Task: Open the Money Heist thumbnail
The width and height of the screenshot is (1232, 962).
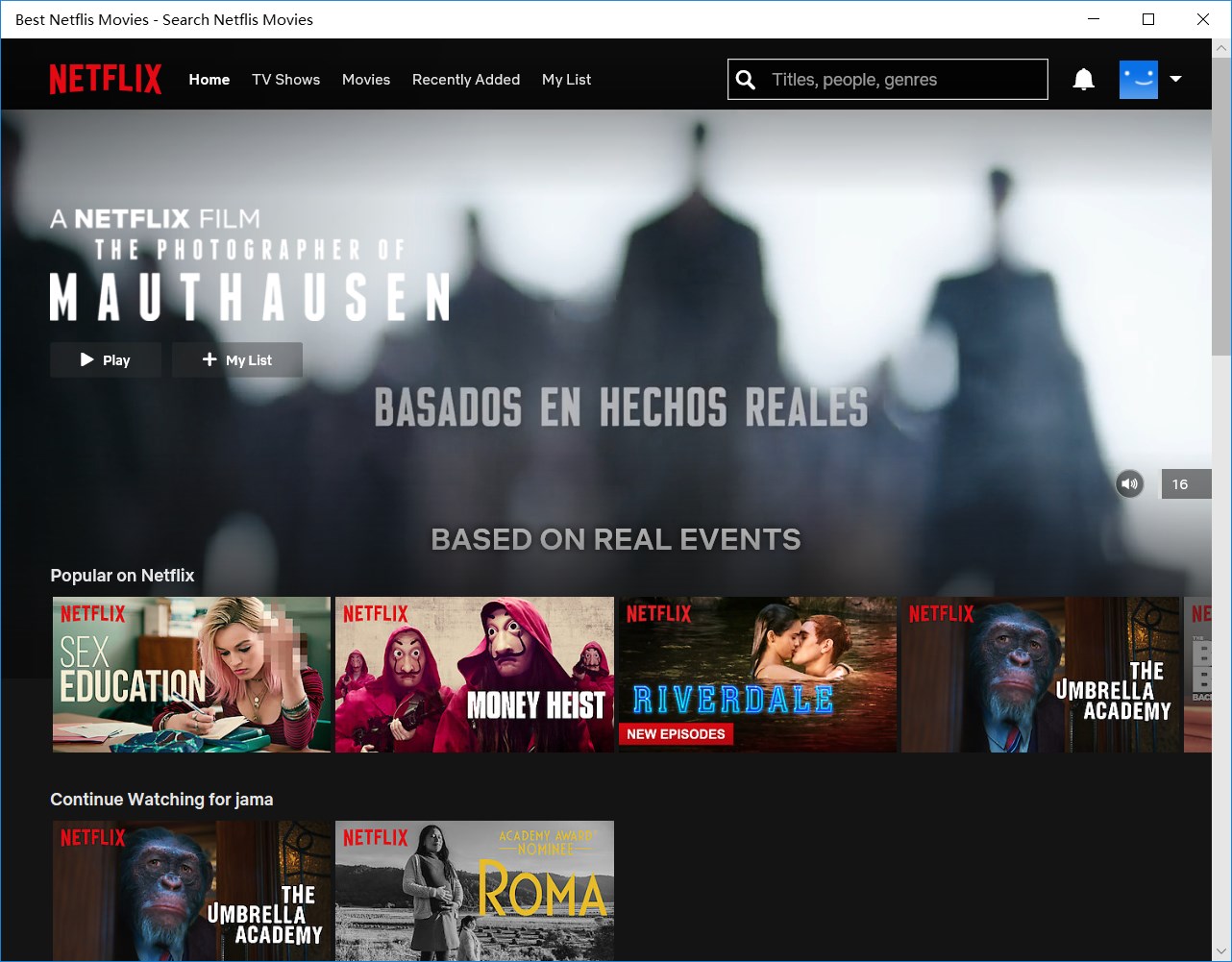Action: coord(475,675)
